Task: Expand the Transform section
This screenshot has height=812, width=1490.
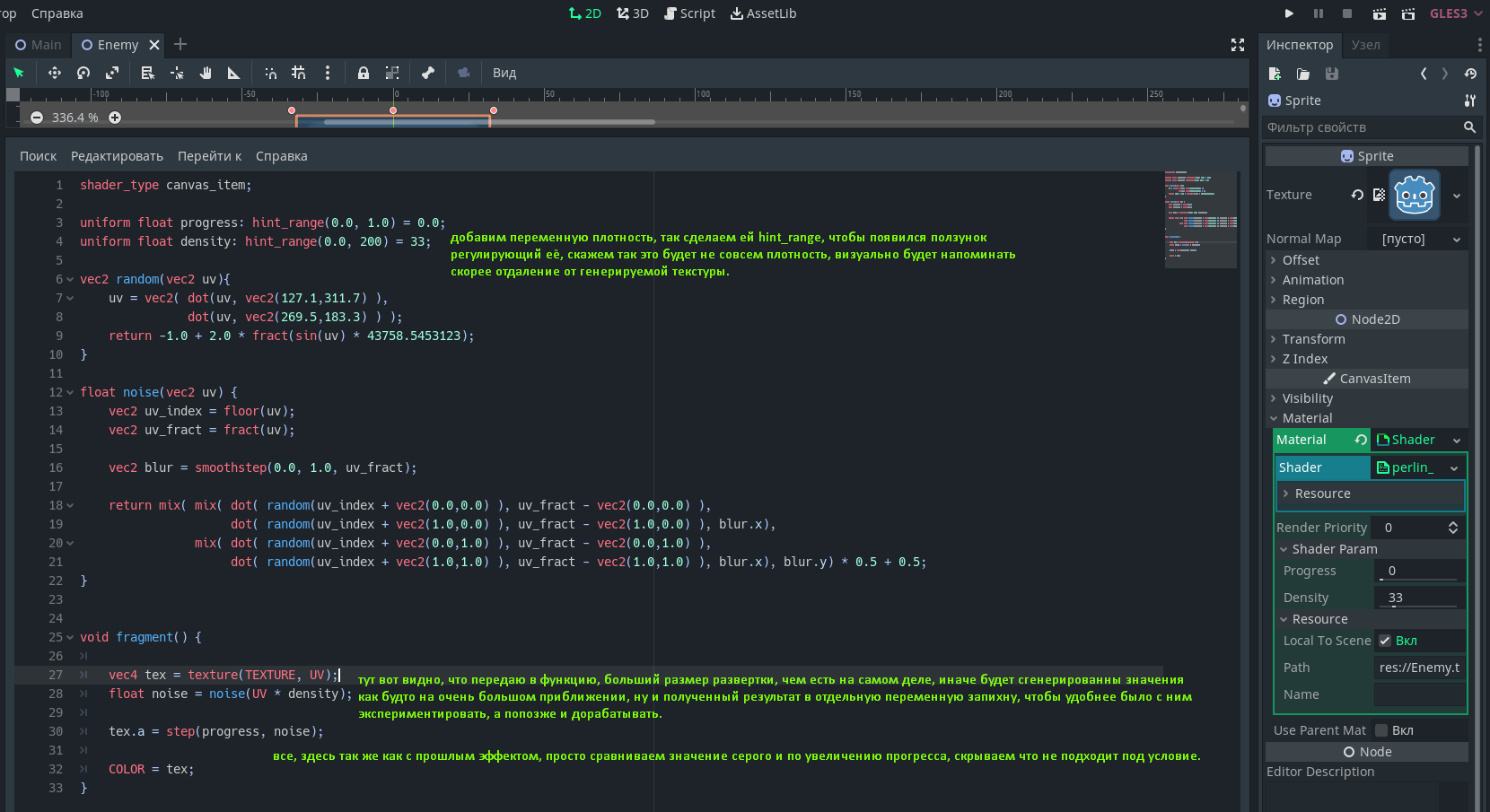Action: tap(1313, 339)
